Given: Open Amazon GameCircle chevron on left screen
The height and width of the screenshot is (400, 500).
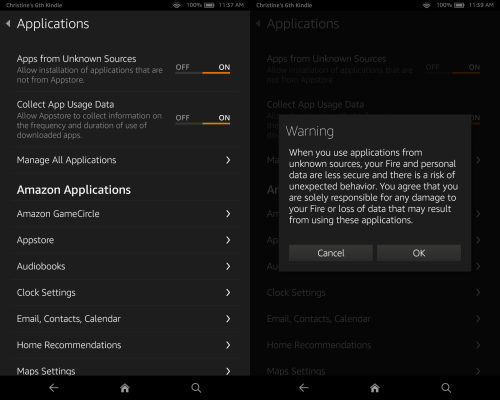Looking at the screenshot, I should pyautogui.click(x=228, y=214).
